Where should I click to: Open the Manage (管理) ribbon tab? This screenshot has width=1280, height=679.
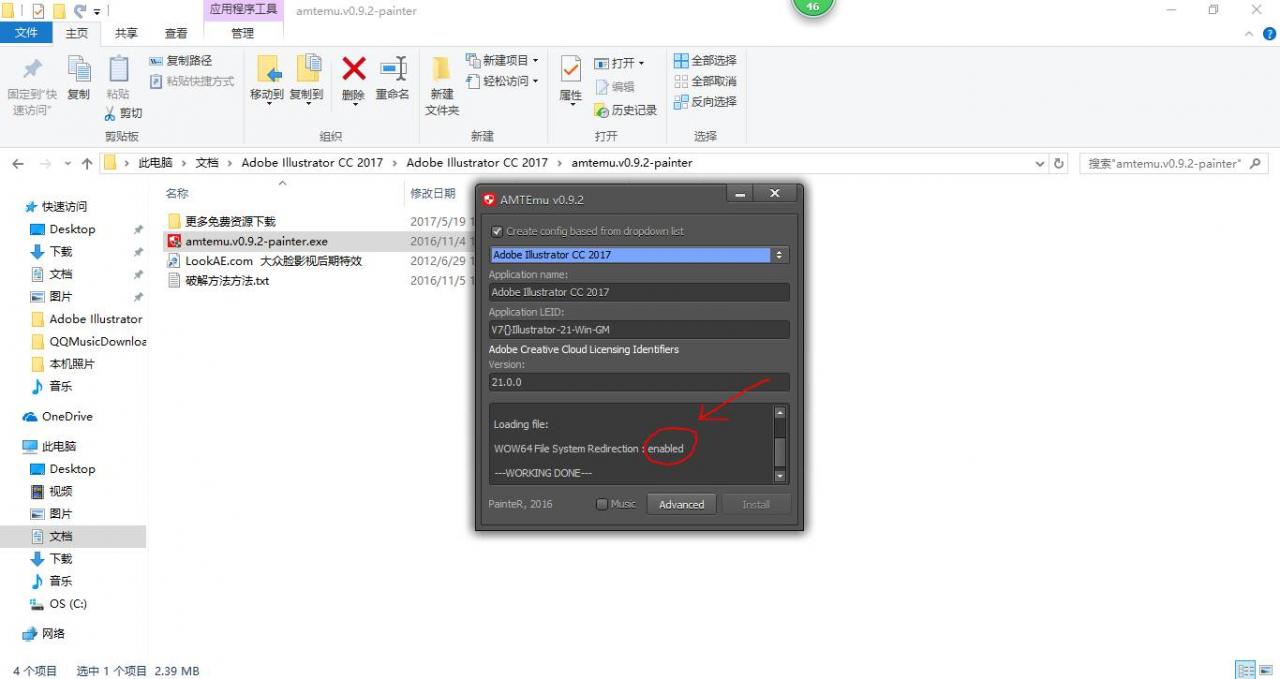click(243, 33)
